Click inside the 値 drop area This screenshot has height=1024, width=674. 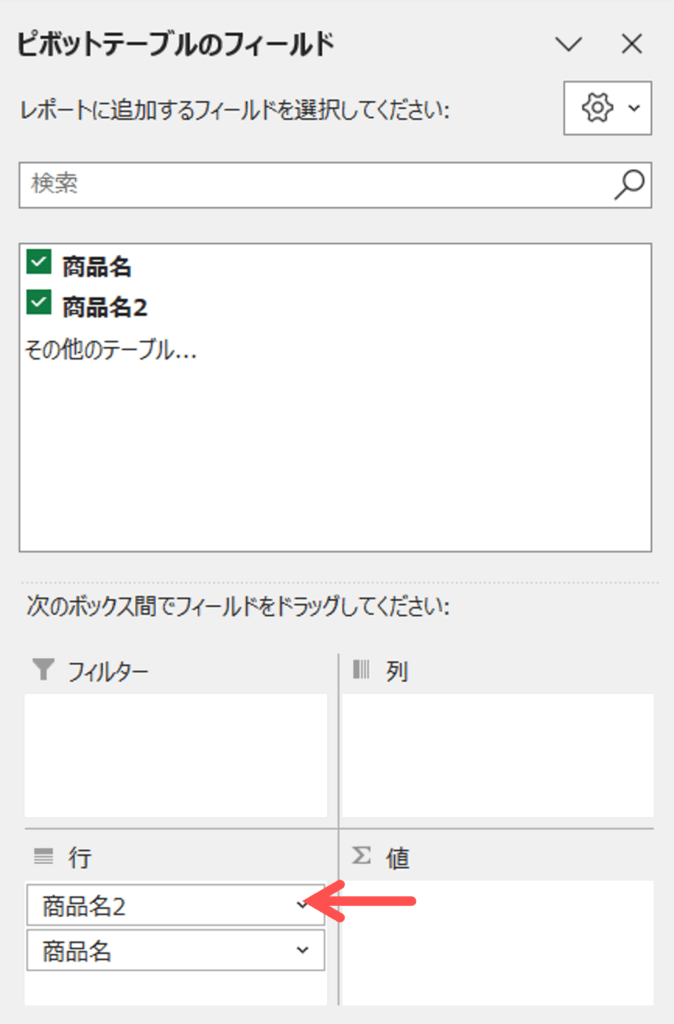point(497,940)
